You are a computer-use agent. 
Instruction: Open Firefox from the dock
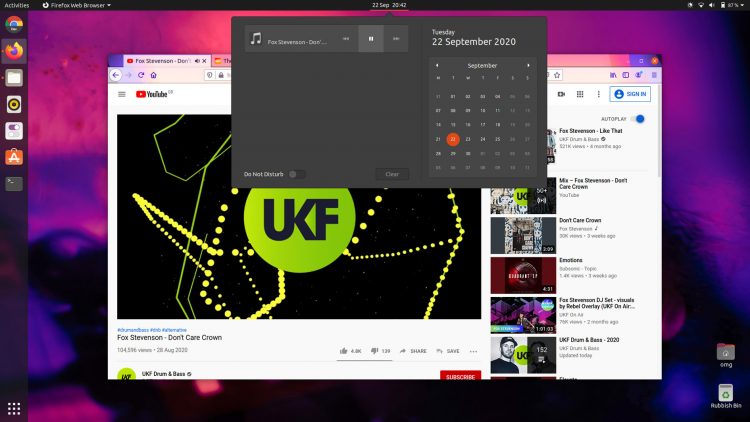coord(14,51)
